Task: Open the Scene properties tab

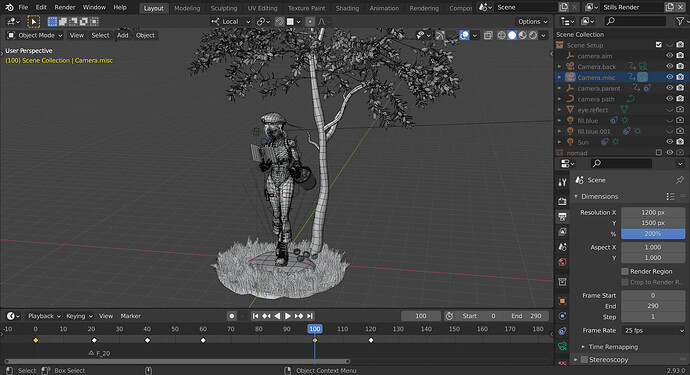Action: (x=562, y=247)
